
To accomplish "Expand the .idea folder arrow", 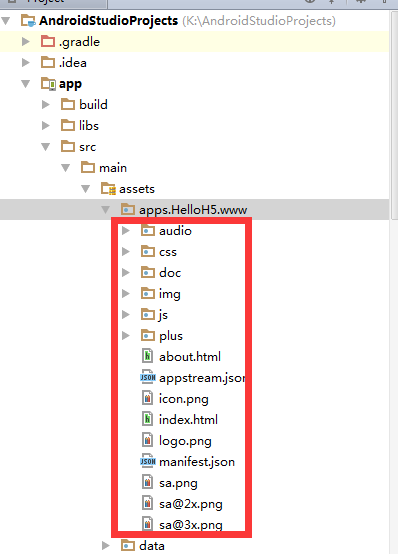I will coord(25,63).
